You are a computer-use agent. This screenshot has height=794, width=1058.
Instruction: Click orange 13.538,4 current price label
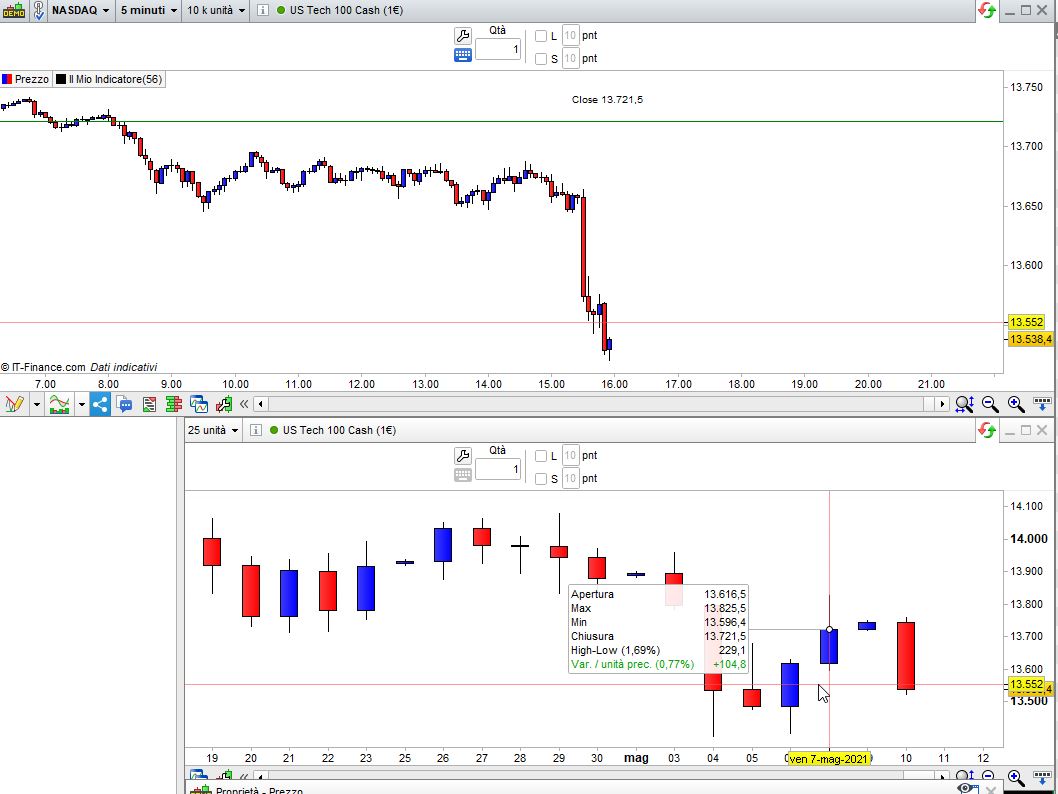1030,339
